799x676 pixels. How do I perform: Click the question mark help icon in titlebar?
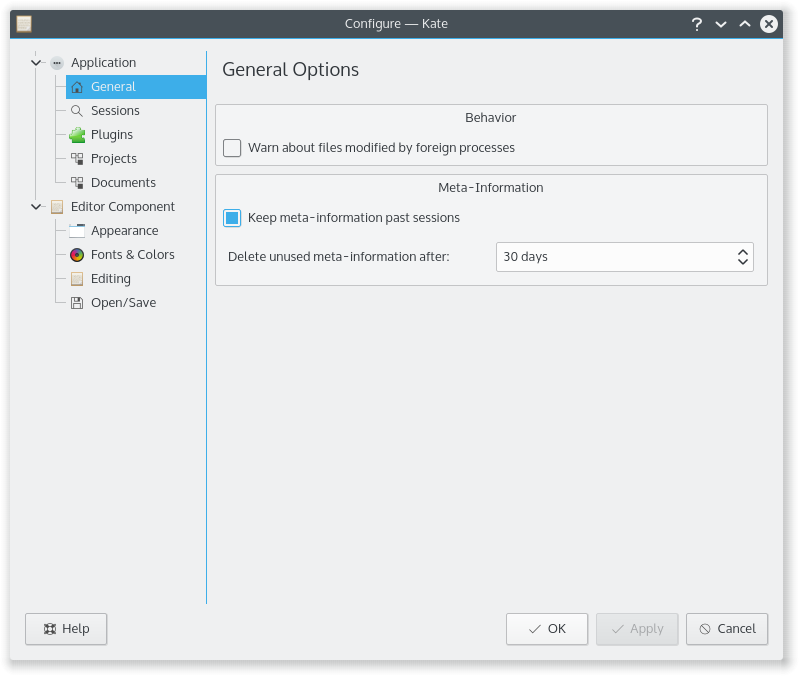click(x=697, y=24)
